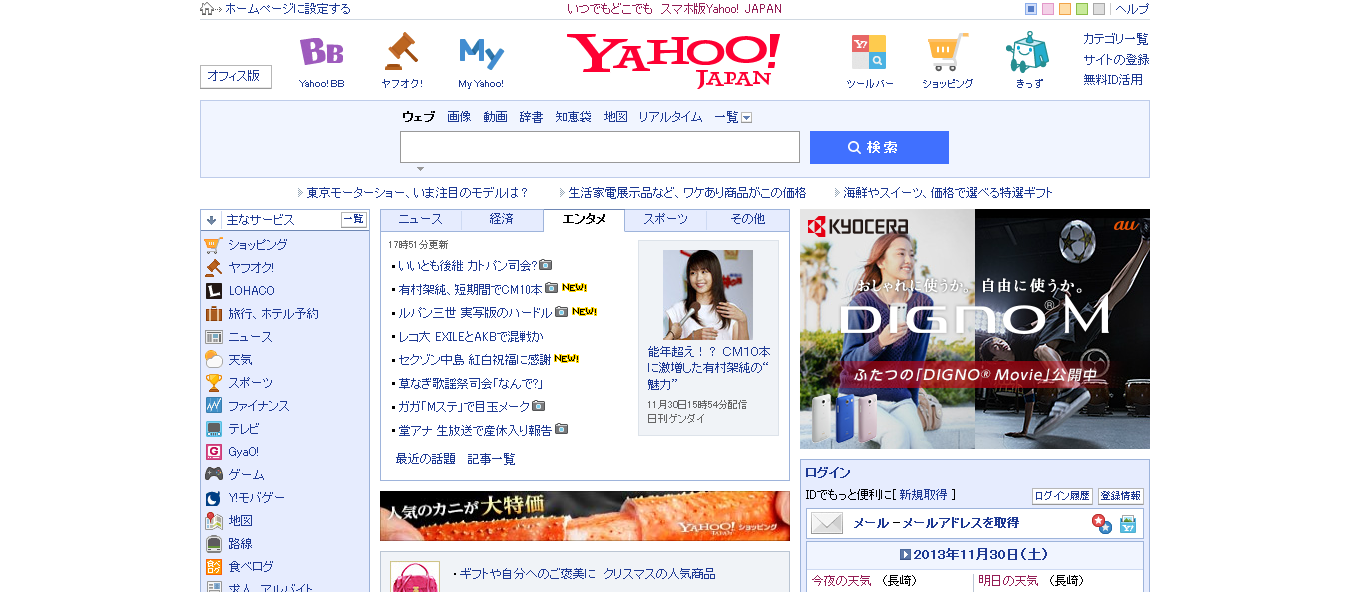Click the 一覧 button in services header

(x=354, y=220)
